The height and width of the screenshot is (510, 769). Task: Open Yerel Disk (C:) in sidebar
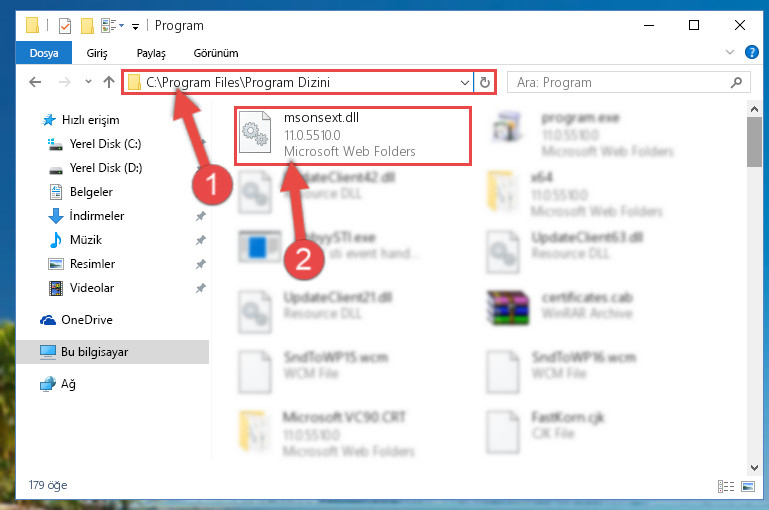tap(105, 144)
